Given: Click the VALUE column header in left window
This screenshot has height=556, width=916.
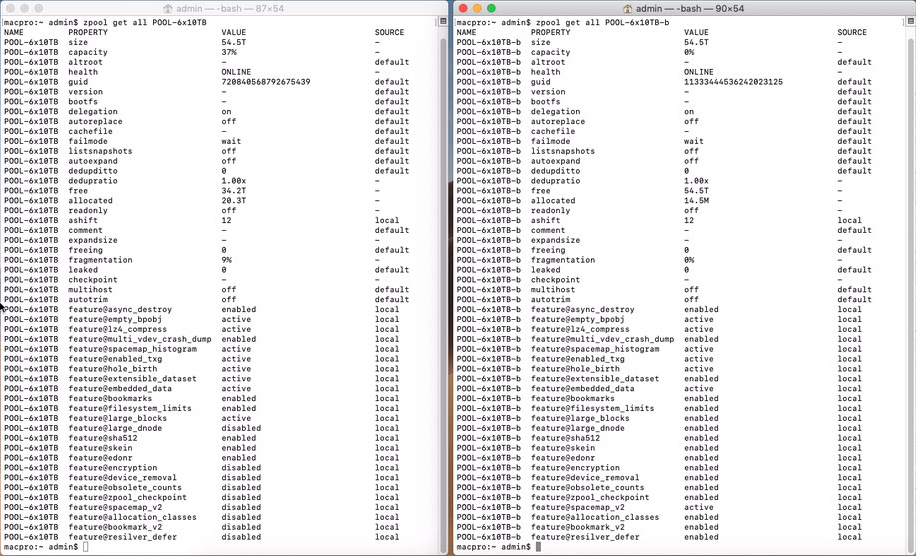Looking at the screenshot, I should click(234, 32).
